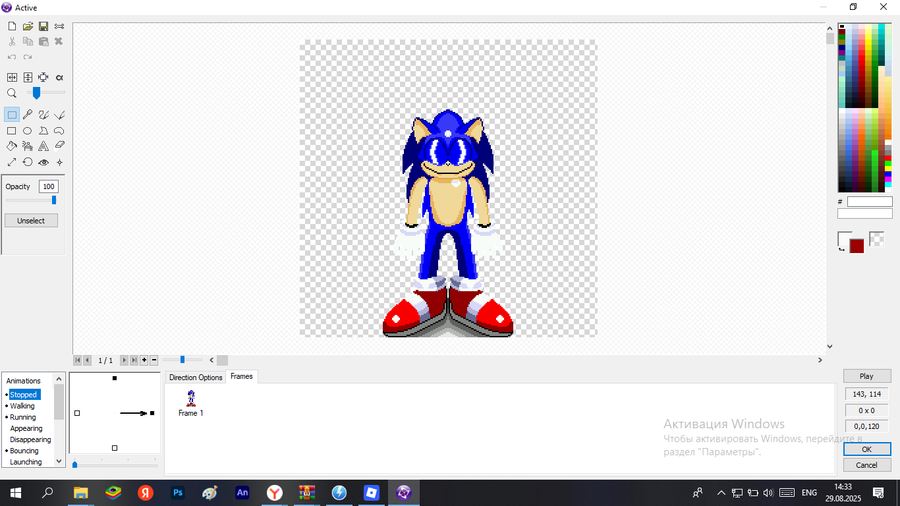Open File Explorer from the taskbar
Image resolution: width=900 pixels, height=506 pixels.
point(80,493)
